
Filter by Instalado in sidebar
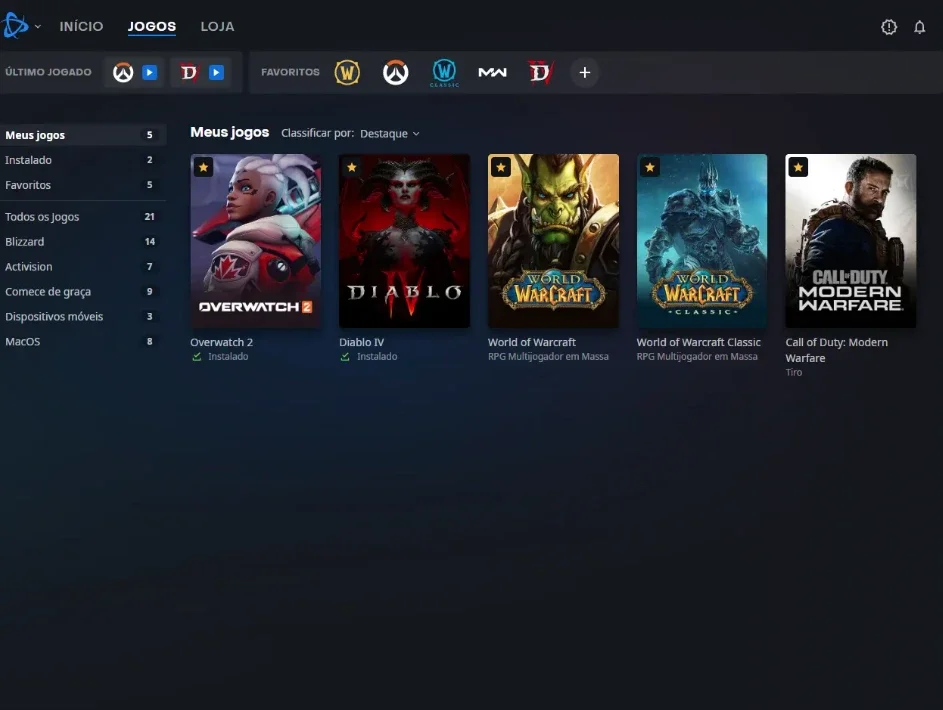[82, 160]
